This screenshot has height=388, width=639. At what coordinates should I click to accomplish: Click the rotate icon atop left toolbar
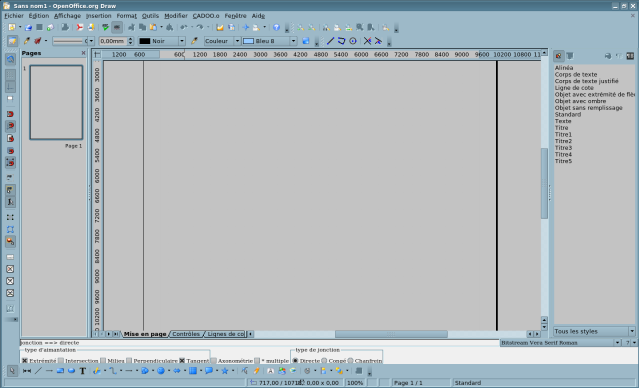(x=10, y=60)
